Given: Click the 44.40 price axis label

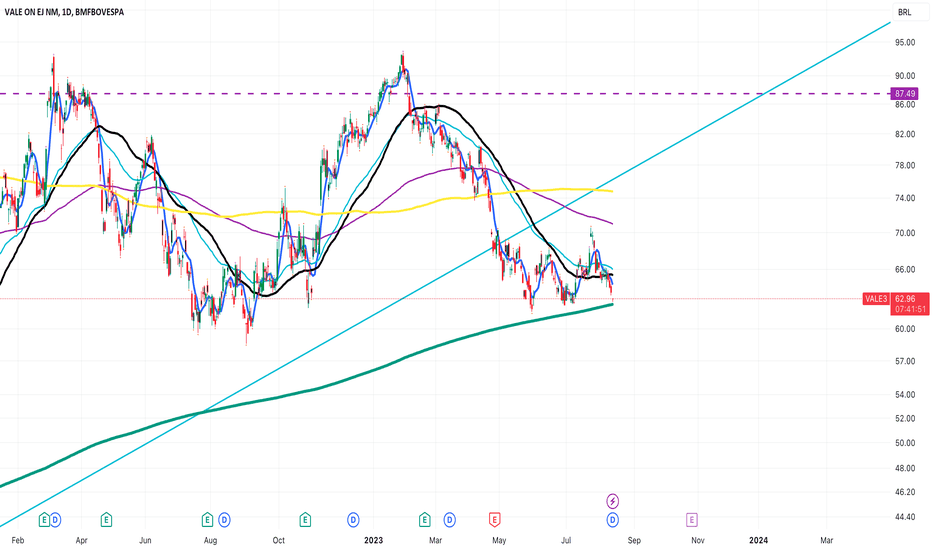Looking at the screenshot, I should [905, 517].
